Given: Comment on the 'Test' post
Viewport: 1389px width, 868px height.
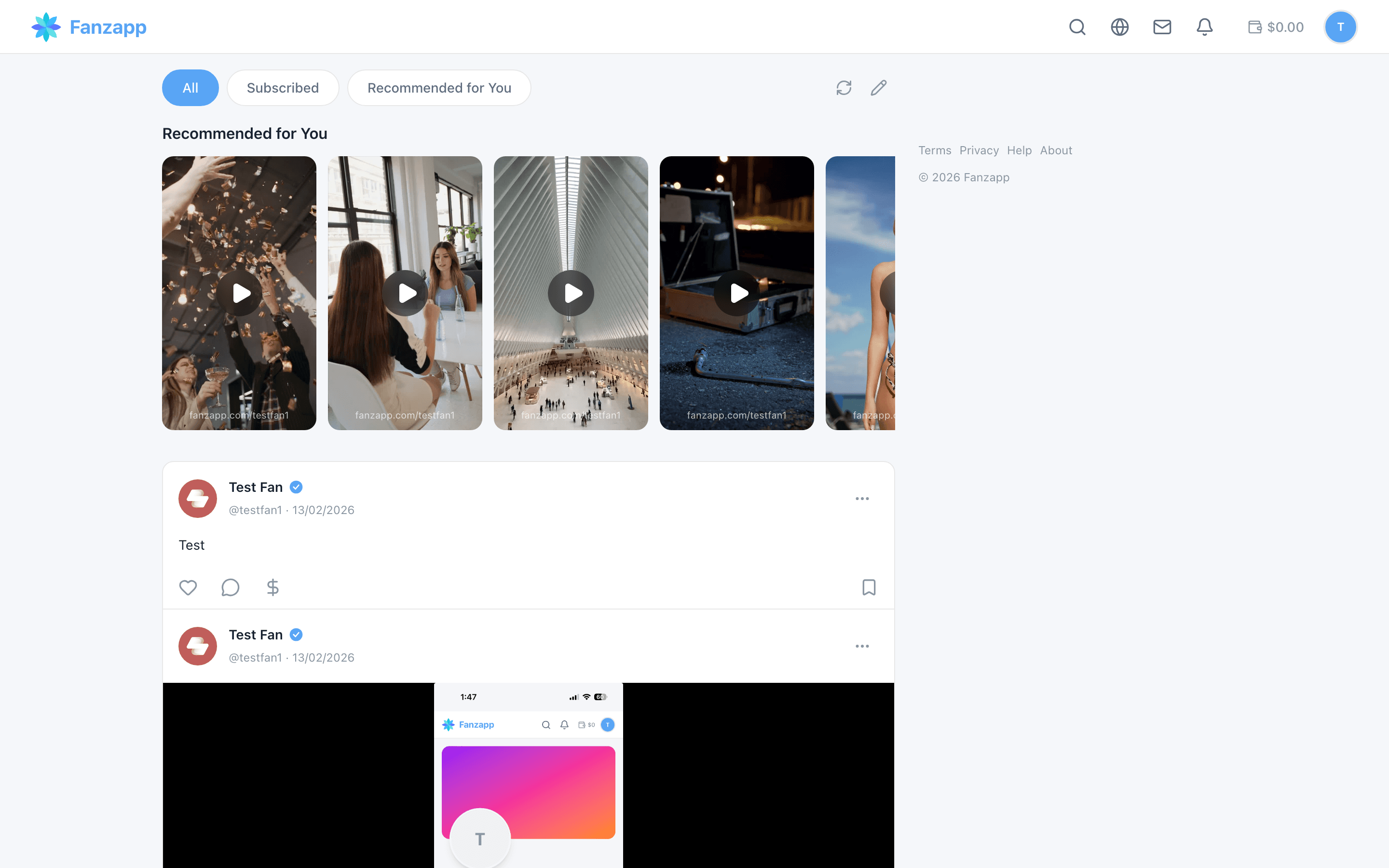Looking at the screenshot, I should click(230, 587).
